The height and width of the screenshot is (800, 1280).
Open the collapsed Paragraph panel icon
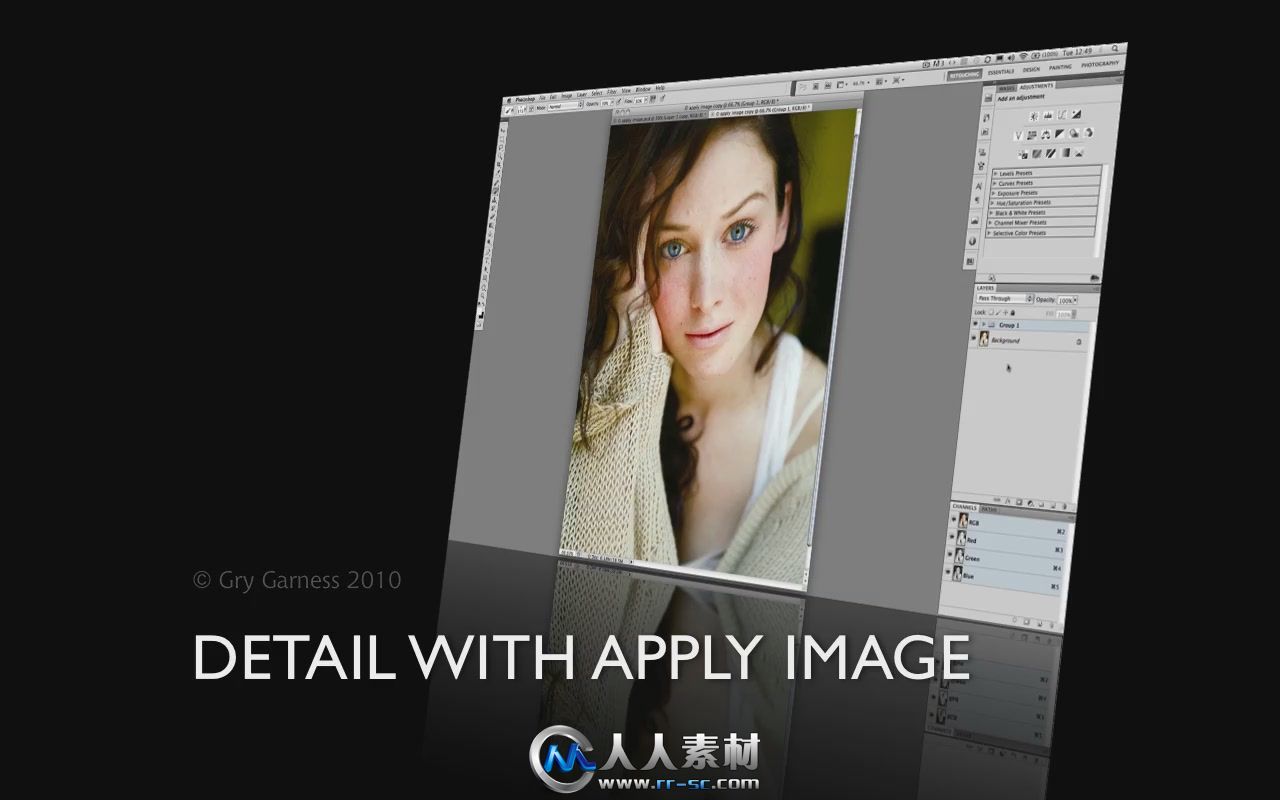click(977, 200)
